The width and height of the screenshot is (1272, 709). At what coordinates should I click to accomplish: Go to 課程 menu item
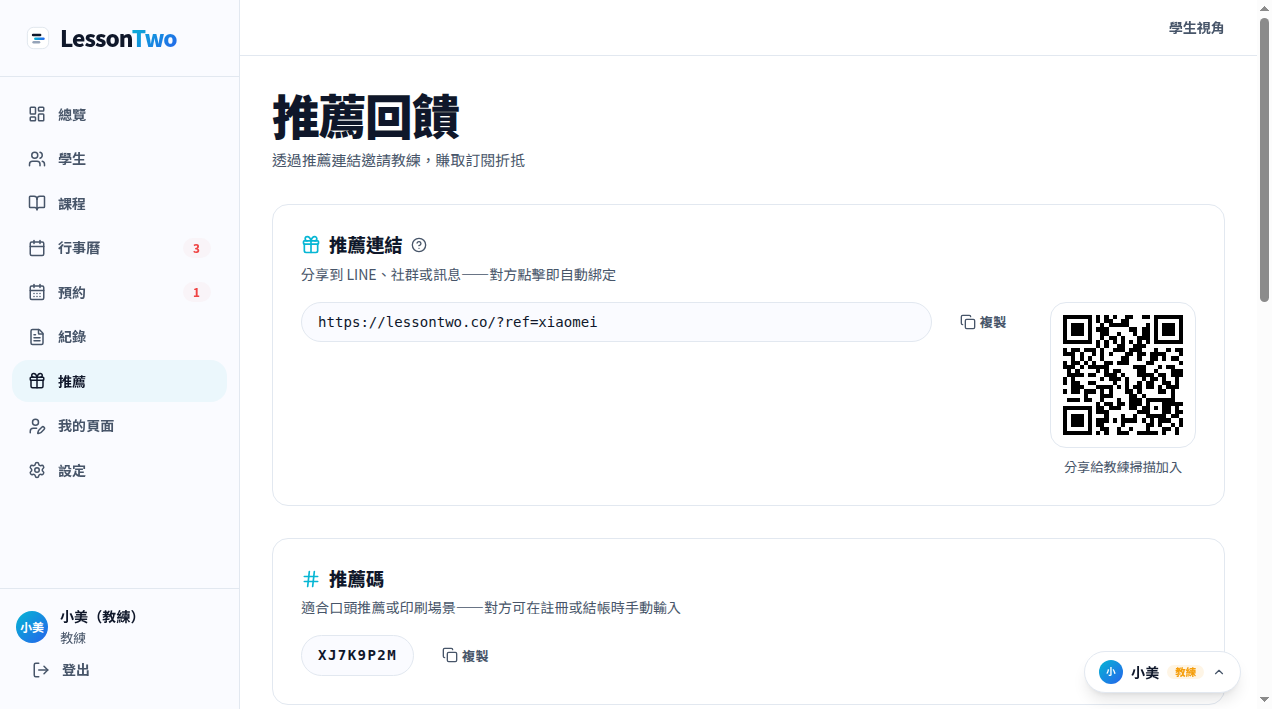(x=120, y=203)
